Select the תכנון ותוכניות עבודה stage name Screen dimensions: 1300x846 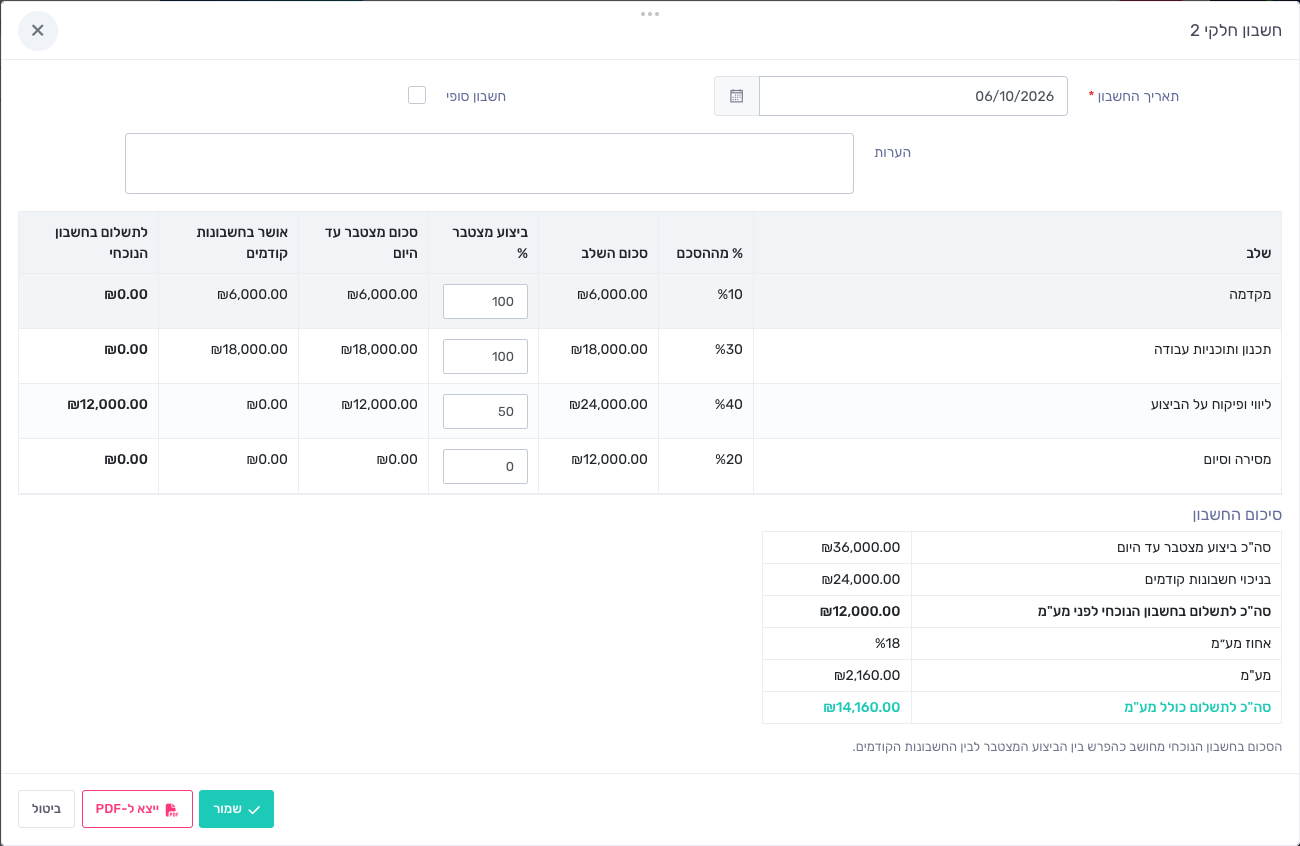tap(1213, 349)
